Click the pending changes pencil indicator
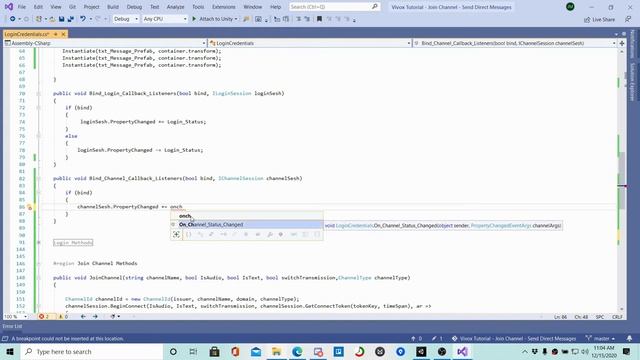This screenshot has height=360, width=640. (x=437, y=338)
